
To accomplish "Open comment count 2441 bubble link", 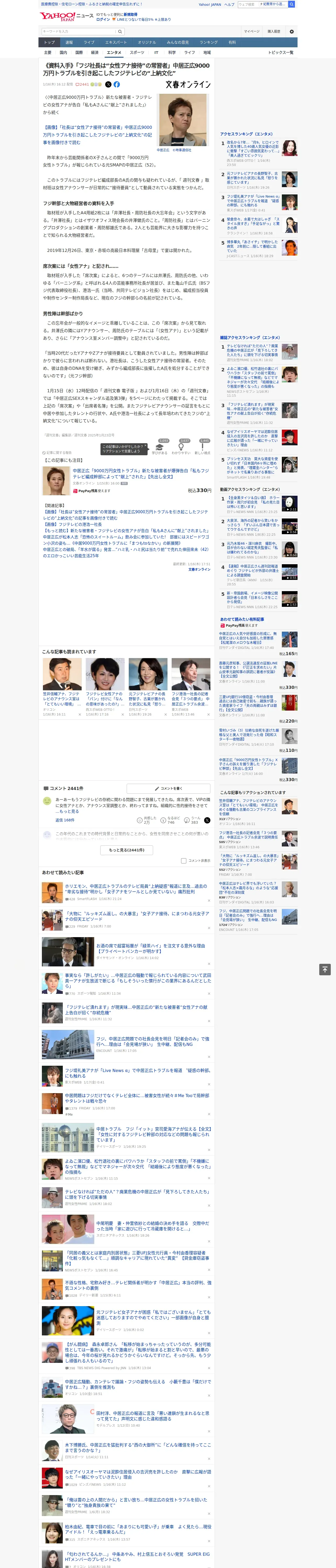I will tap(82, 85).
